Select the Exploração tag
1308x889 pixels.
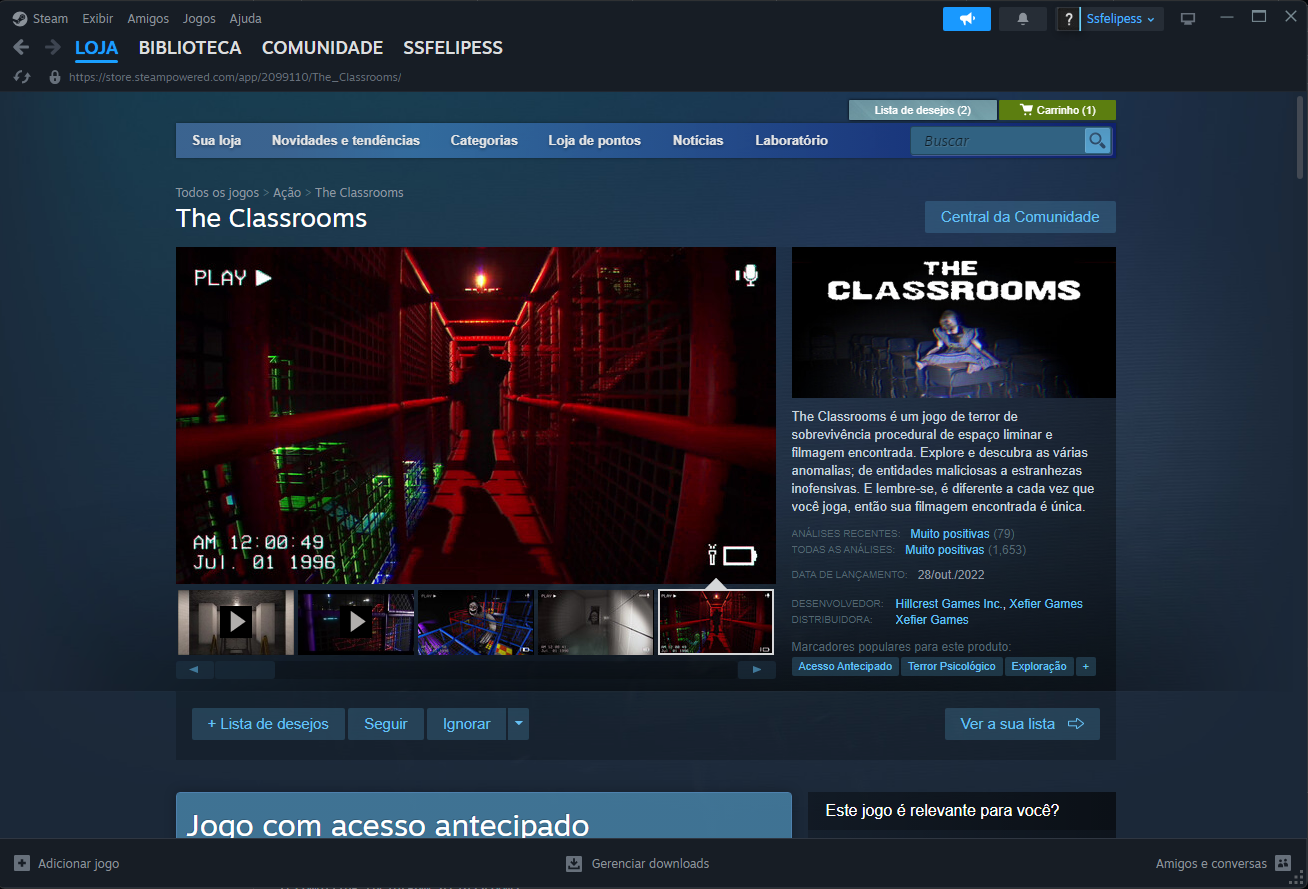pos(1039,666)
